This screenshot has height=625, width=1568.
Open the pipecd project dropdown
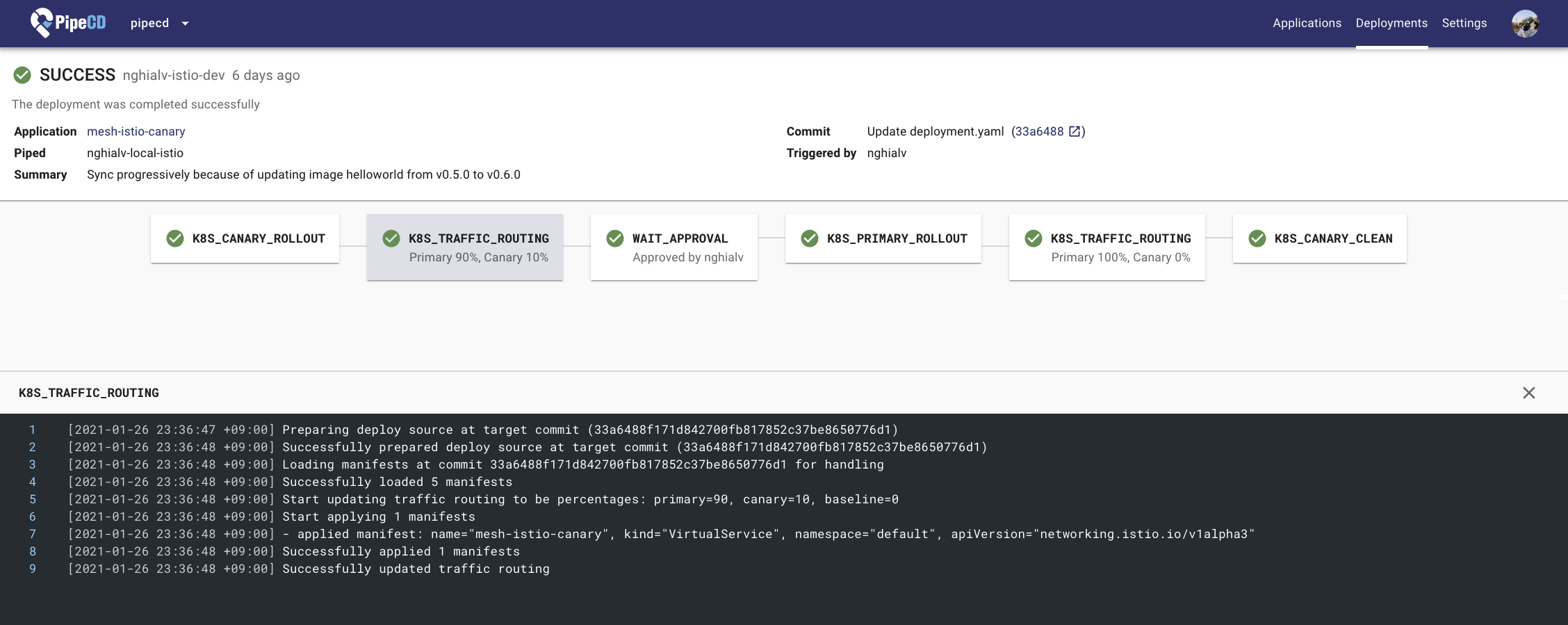160,23
